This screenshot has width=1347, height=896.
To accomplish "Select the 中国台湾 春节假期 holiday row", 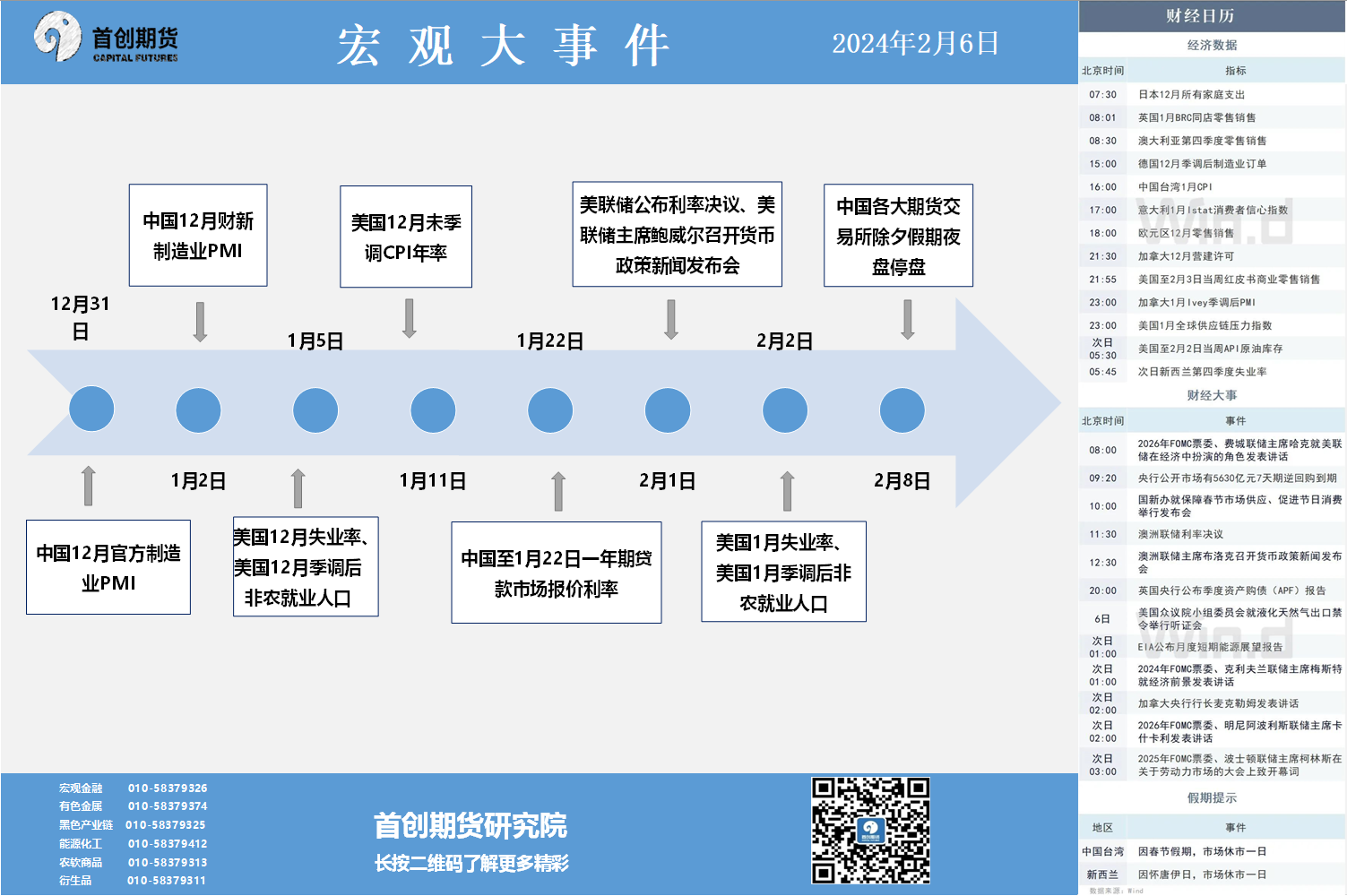I will coord(1212,851).
